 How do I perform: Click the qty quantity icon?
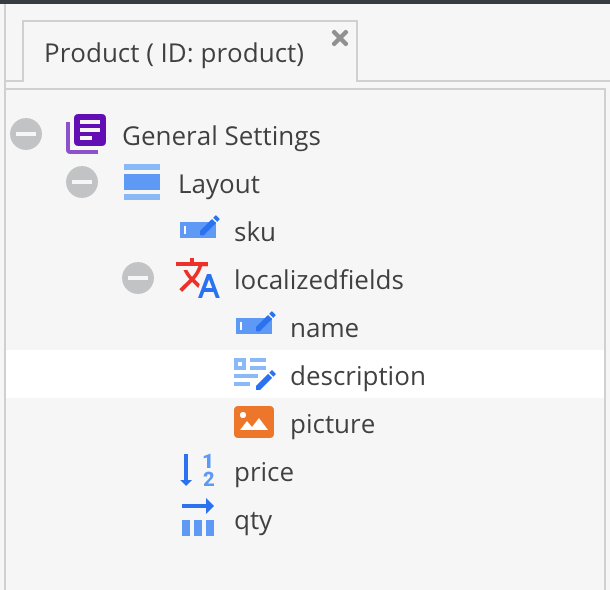click(x=198, y=520)
